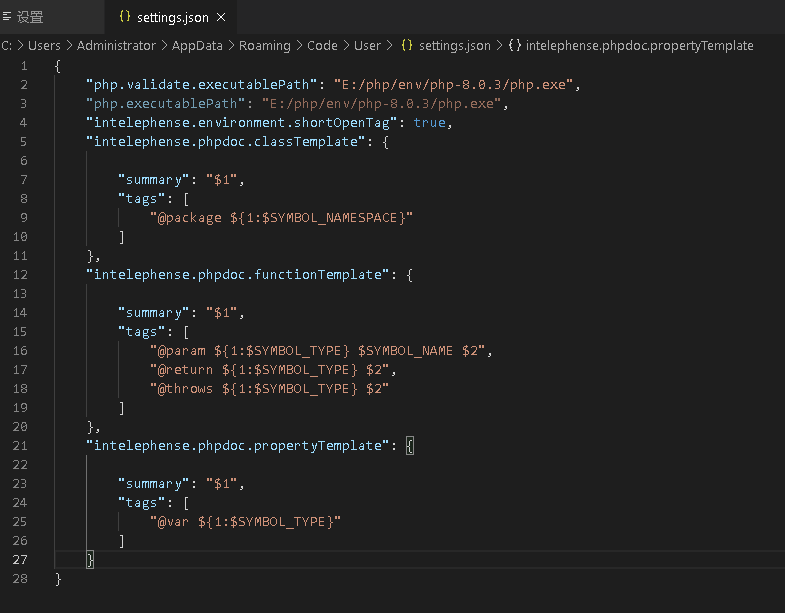Click JSON file icon in breadcrumb path

406,46
